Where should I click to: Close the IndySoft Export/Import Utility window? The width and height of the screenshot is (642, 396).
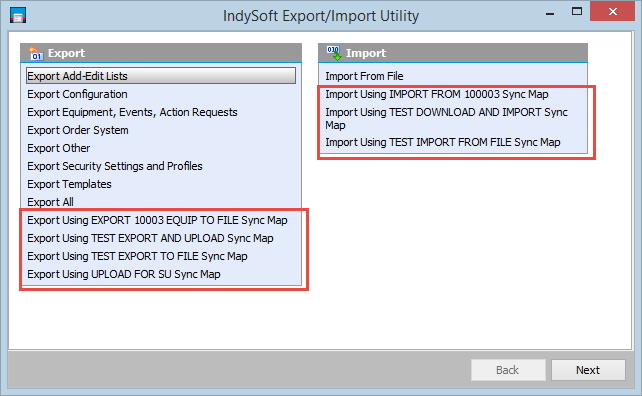[613, 11]
